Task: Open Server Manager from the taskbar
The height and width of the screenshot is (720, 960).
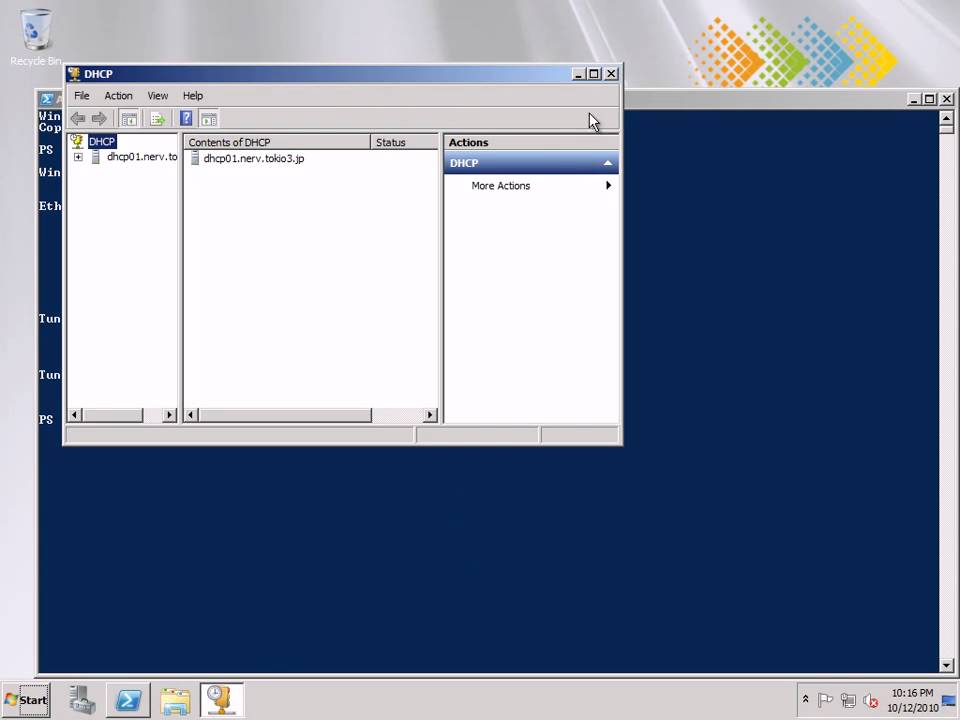Action: coord(82,700)
